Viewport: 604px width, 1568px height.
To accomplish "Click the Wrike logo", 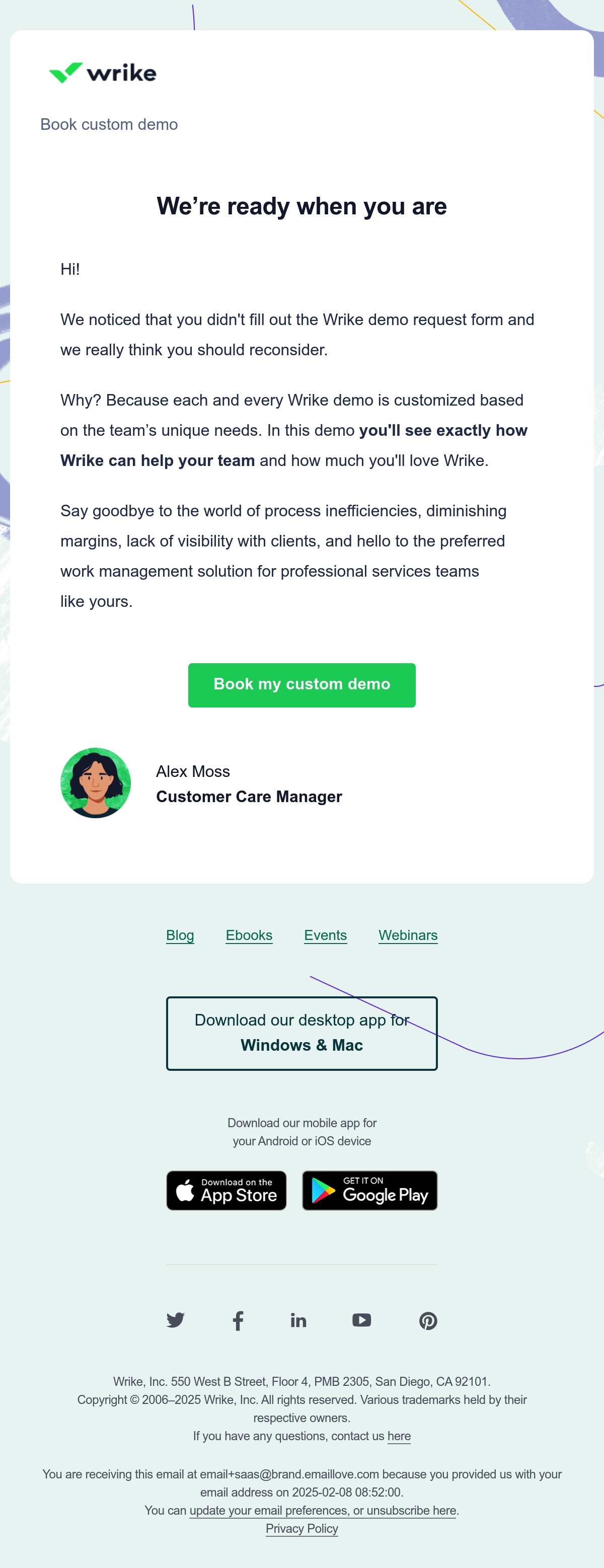I will click(102, 73).
